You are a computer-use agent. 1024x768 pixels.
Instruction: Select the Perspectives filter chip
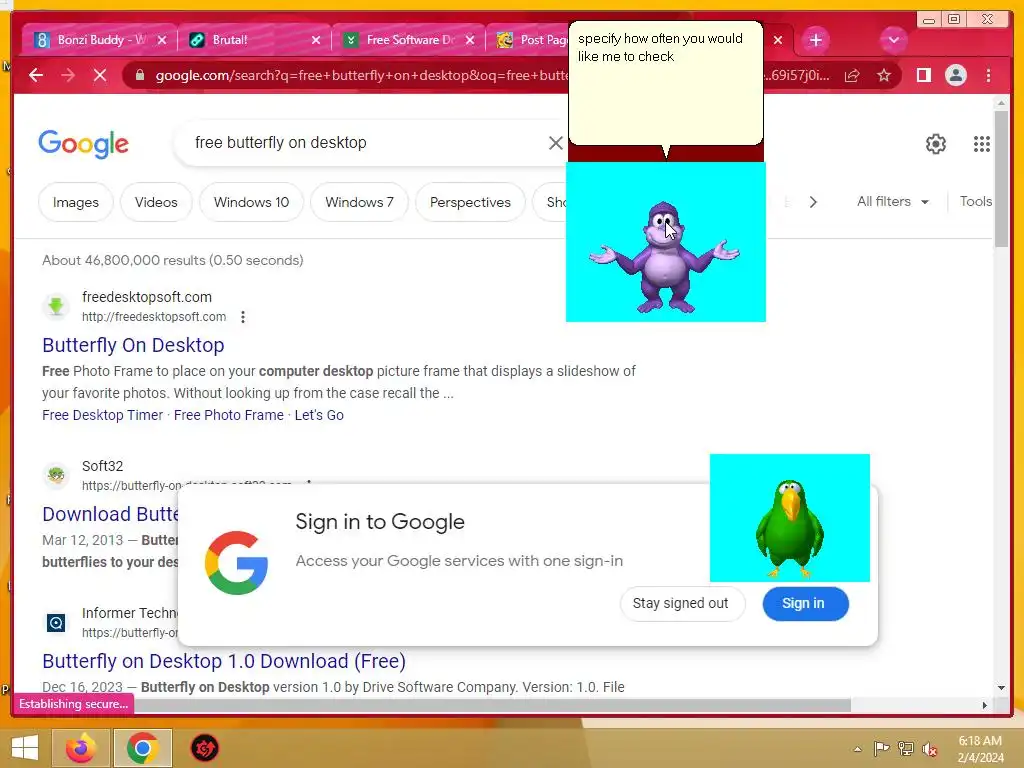(470, 202)
